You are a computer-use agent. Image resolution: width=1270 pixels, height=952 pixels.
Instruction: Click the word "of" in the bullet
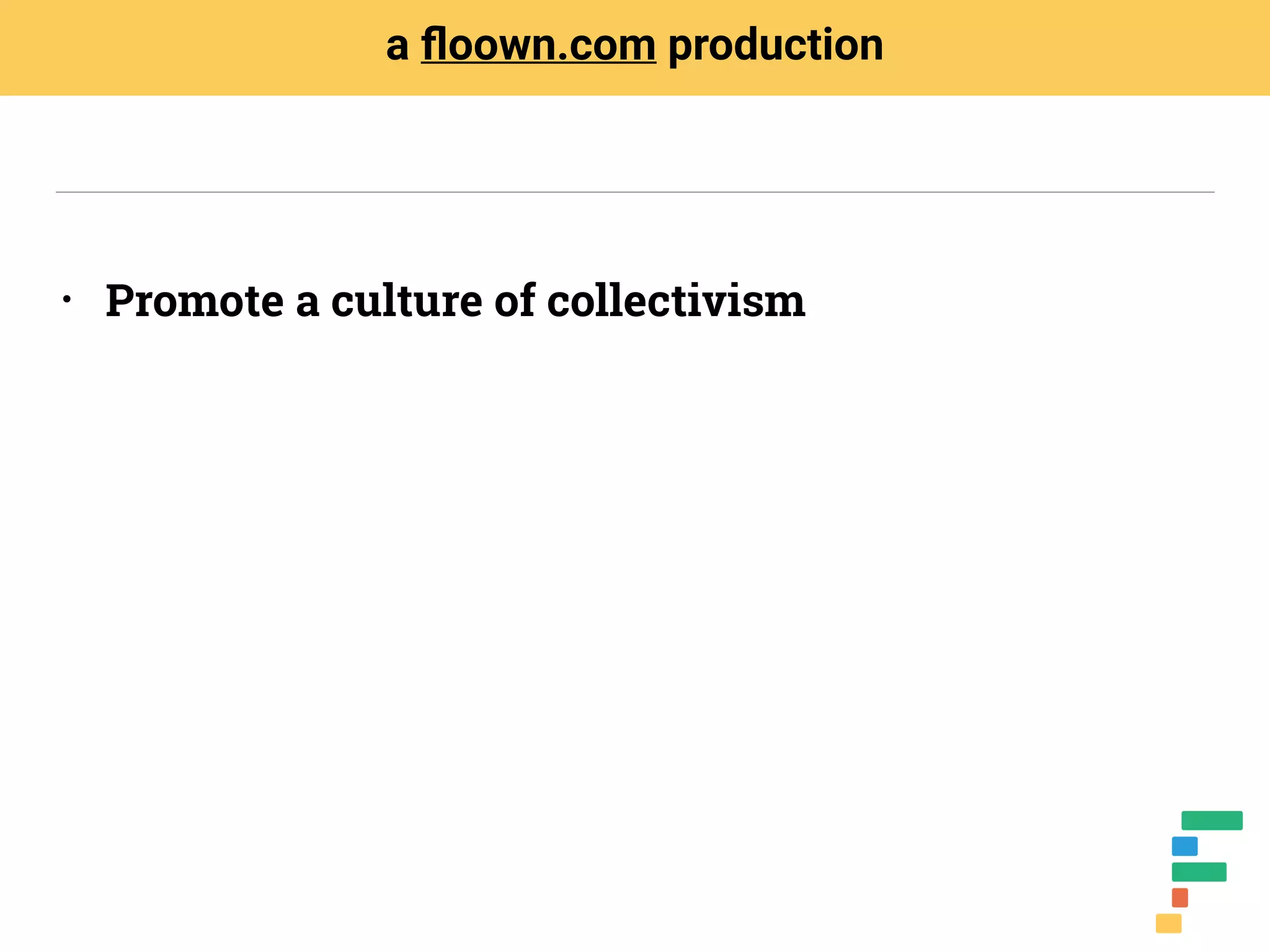point(515,301)
